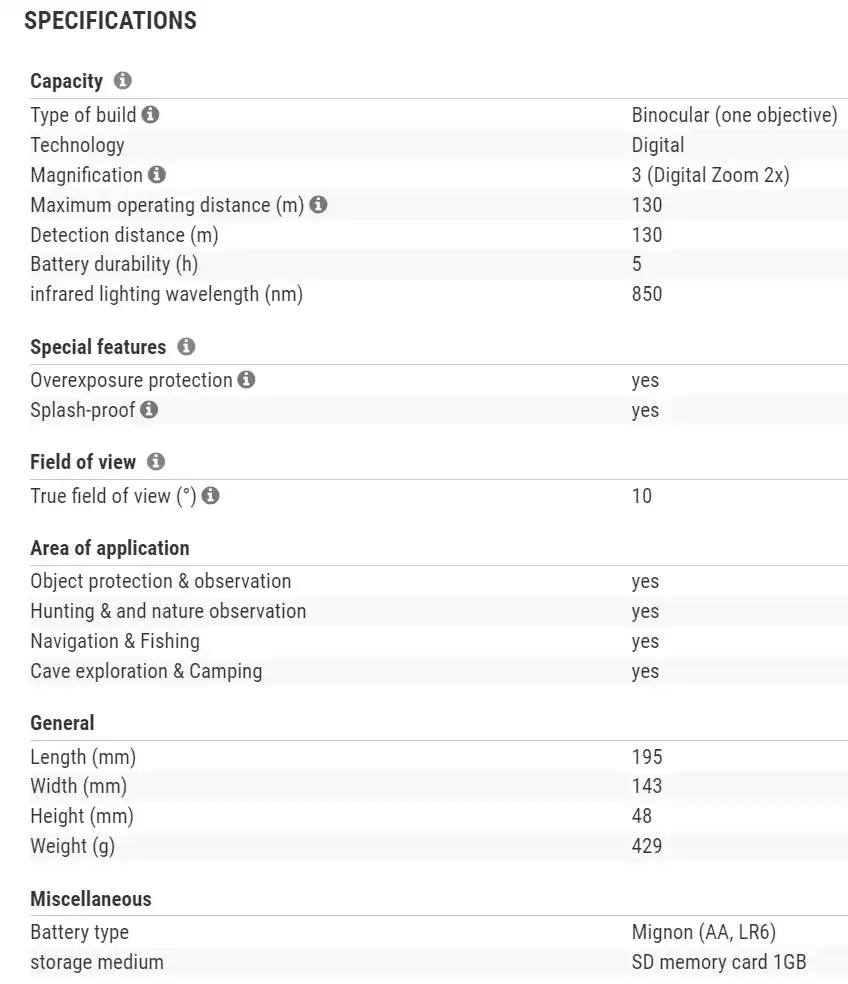The height and width of the screenshot is (984, 848).
Task: Select the Area of application section heading
Action: (110, 548)
